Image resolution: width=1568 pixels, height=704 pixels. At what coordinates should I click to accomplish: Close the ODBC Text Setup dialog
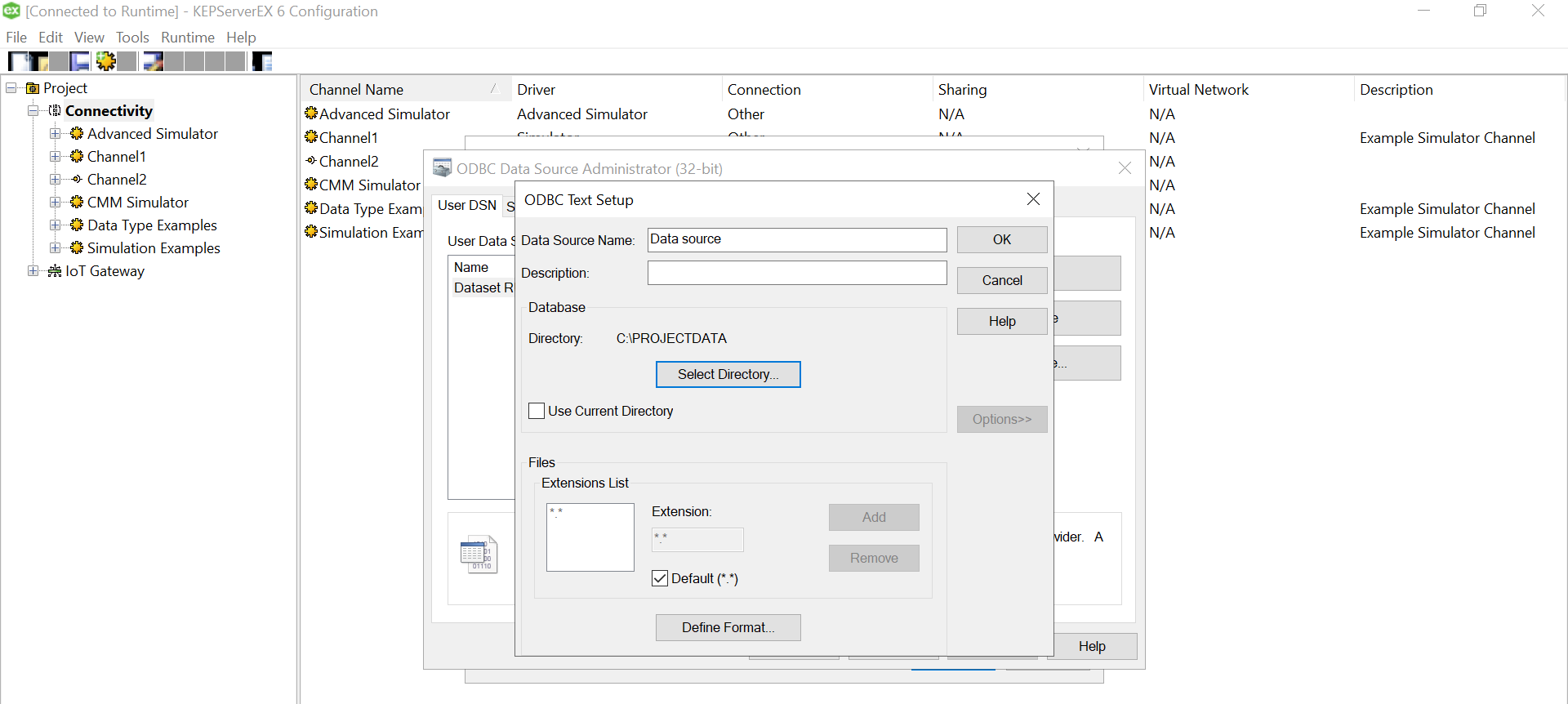click(x=1033, y=199)
